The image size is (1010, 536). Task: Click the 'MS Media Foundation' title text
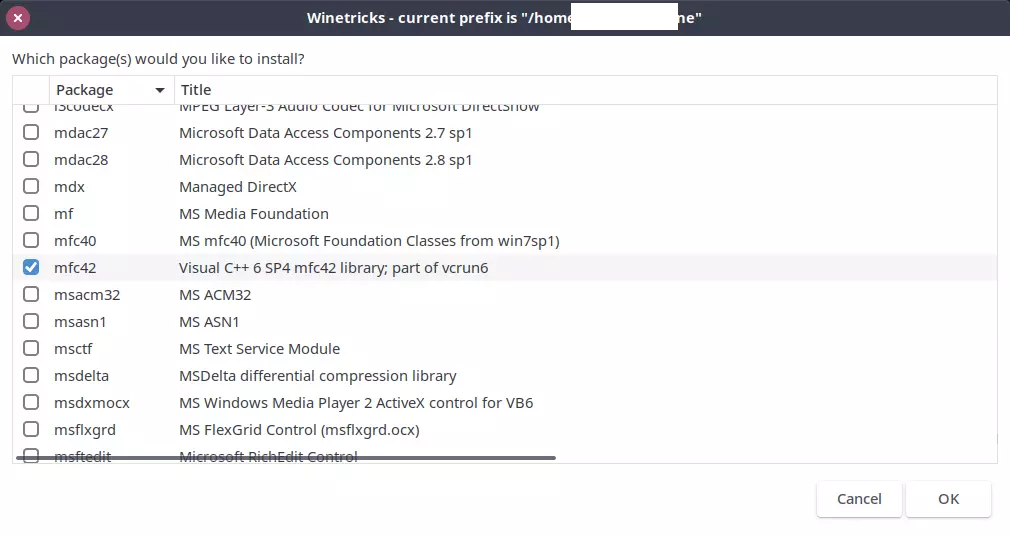[254, 214]
